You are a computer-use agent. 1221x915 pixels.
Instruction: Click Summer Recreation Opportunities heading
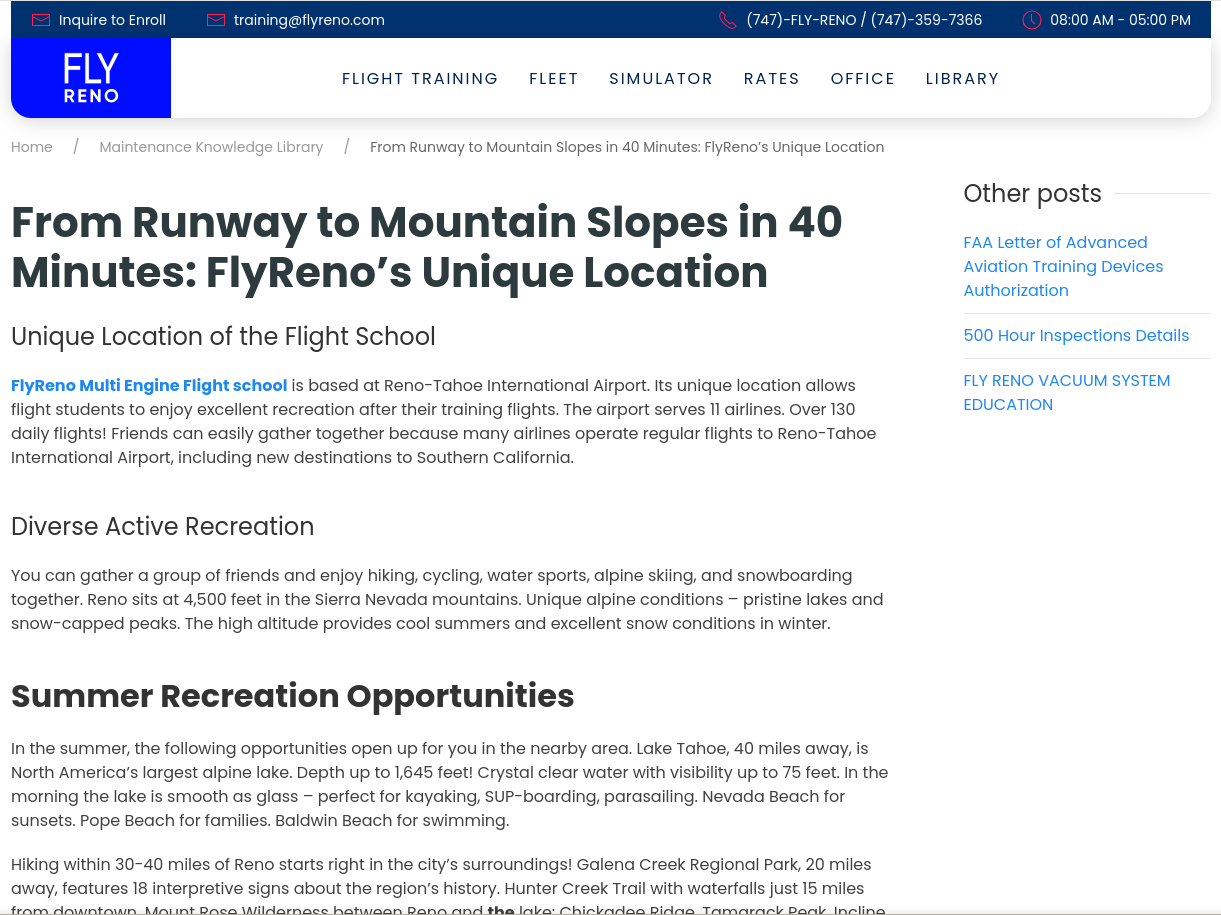[293, 695]
